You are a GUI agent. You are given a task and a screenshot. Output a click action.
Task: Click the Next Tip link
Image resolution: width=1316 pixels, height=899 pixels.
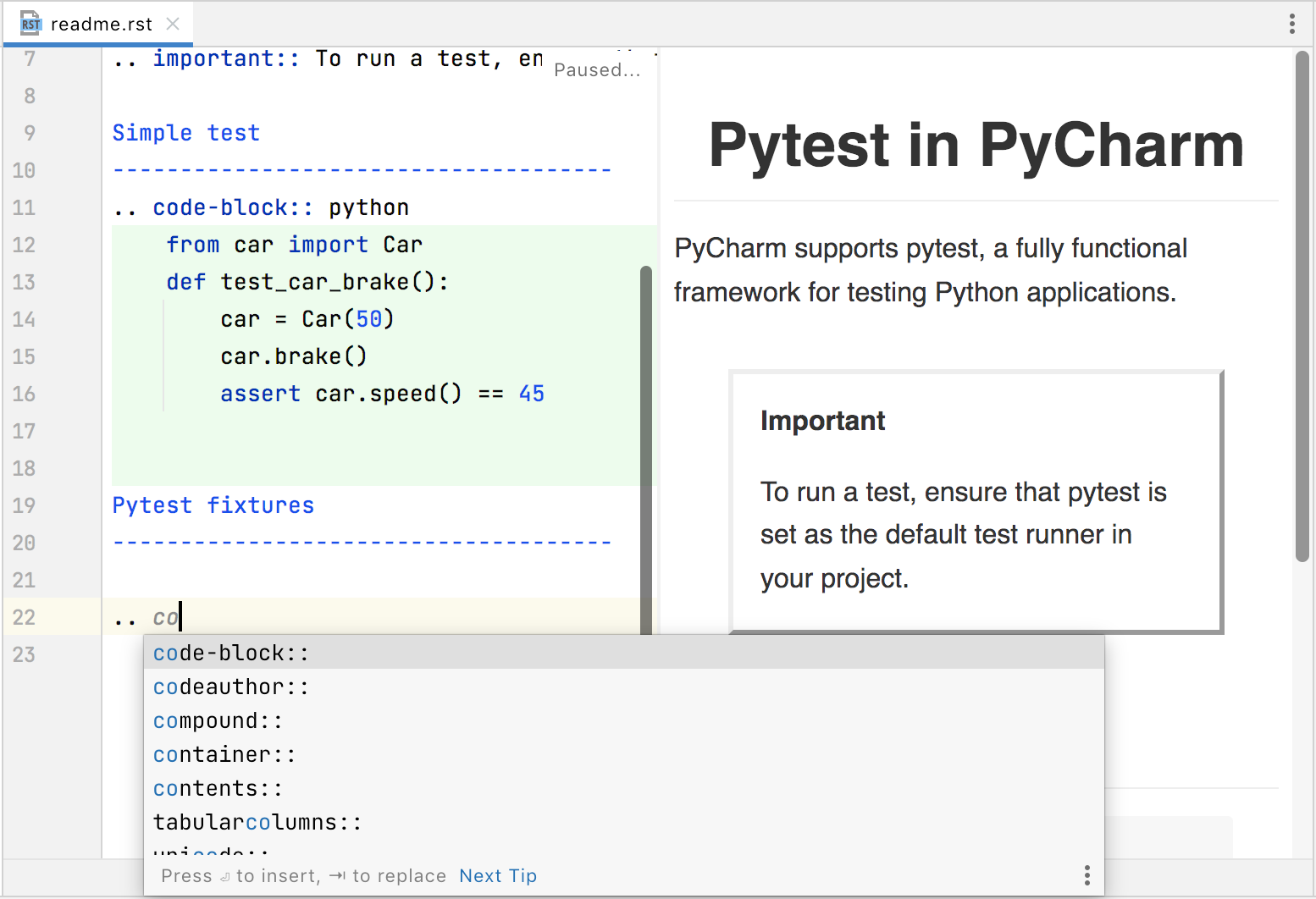pos(498,876)
